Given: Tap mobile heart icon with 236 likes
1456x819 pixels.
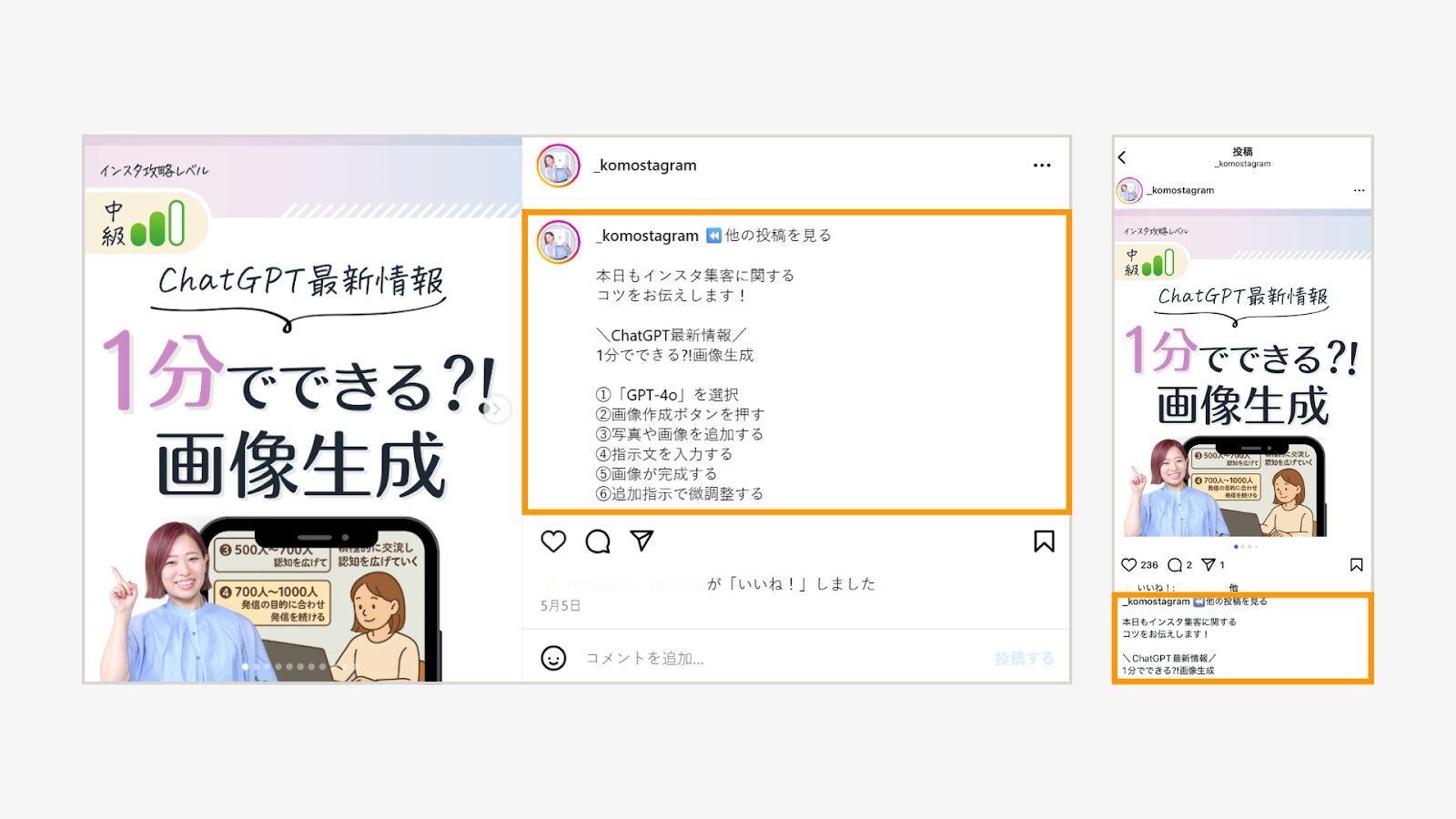Looking at the screenshot, I should [x=1129, y=565].
